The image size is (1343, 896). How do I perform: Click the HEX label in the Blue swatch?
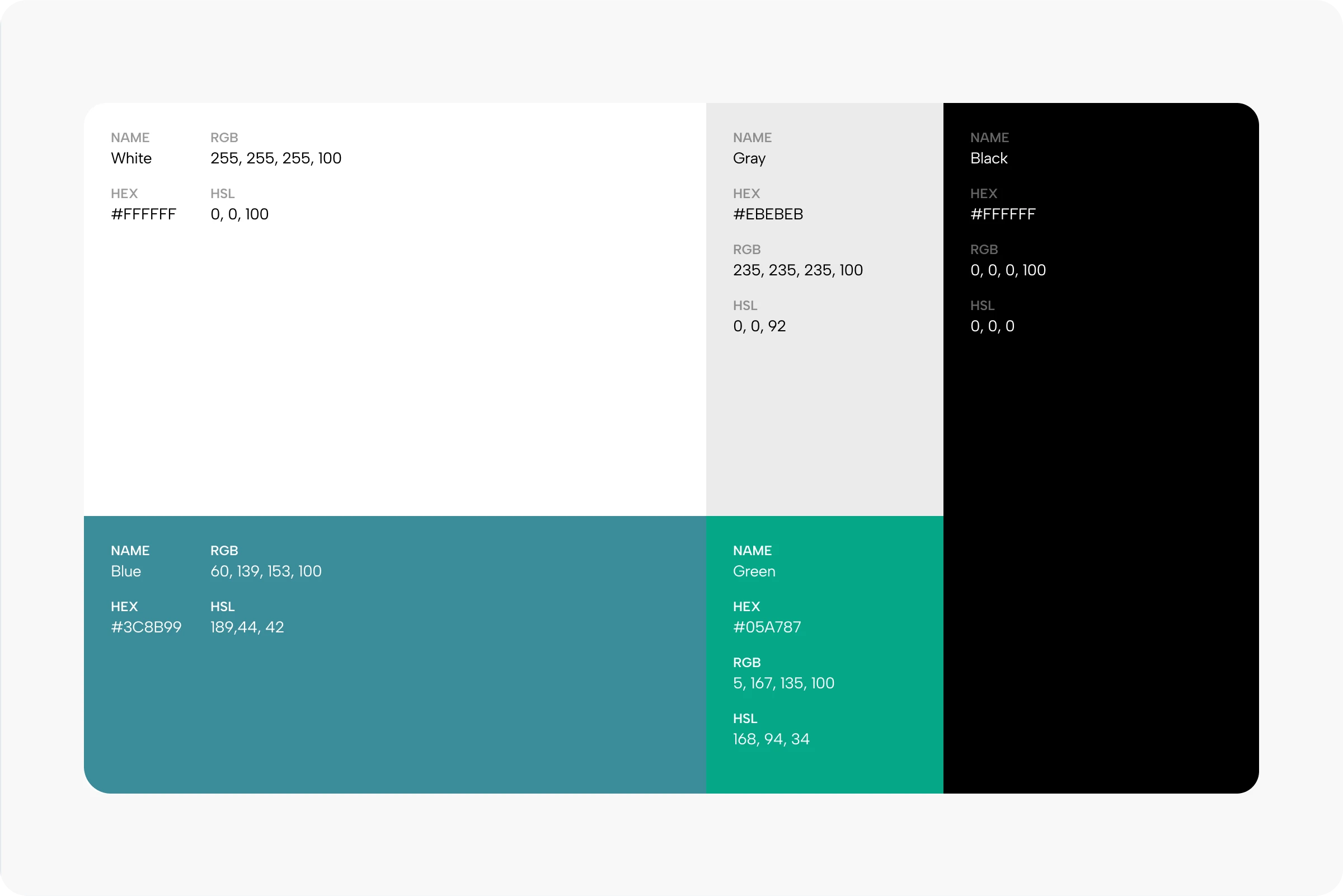pos(124,607)
